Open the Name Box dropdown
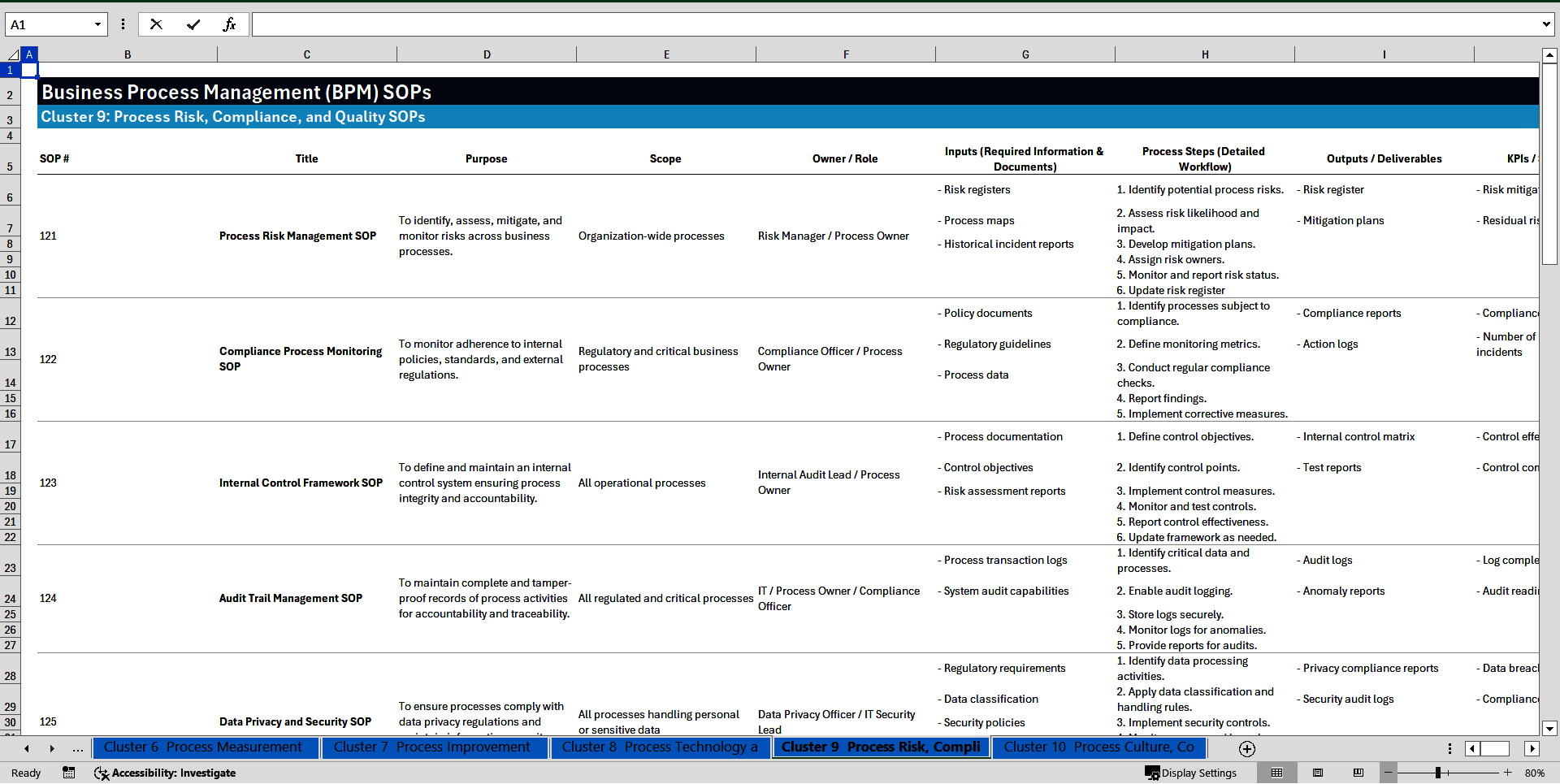Image resolution: width=1560 pixels, height=784 pixels. click(x=97, y=24)
